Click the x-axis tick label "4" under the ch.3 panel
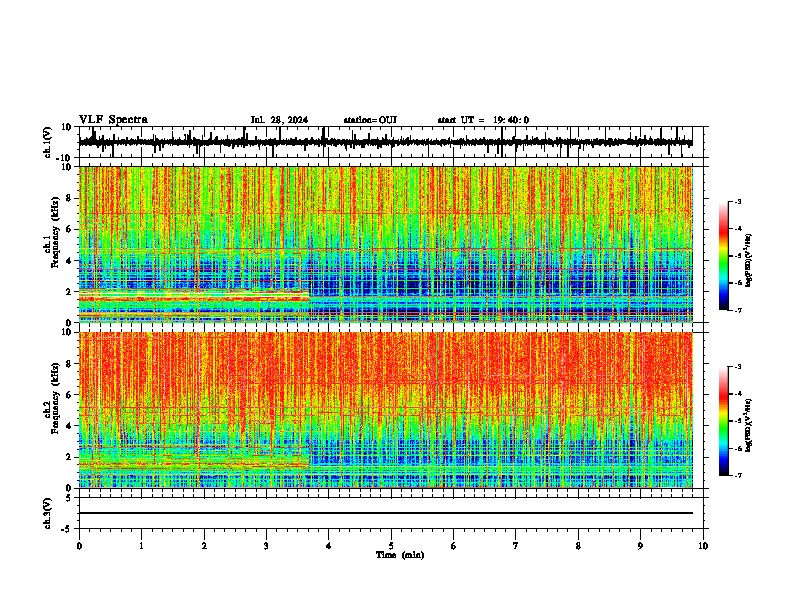Viewport: 792px width, 612px height. click(329, 546)
